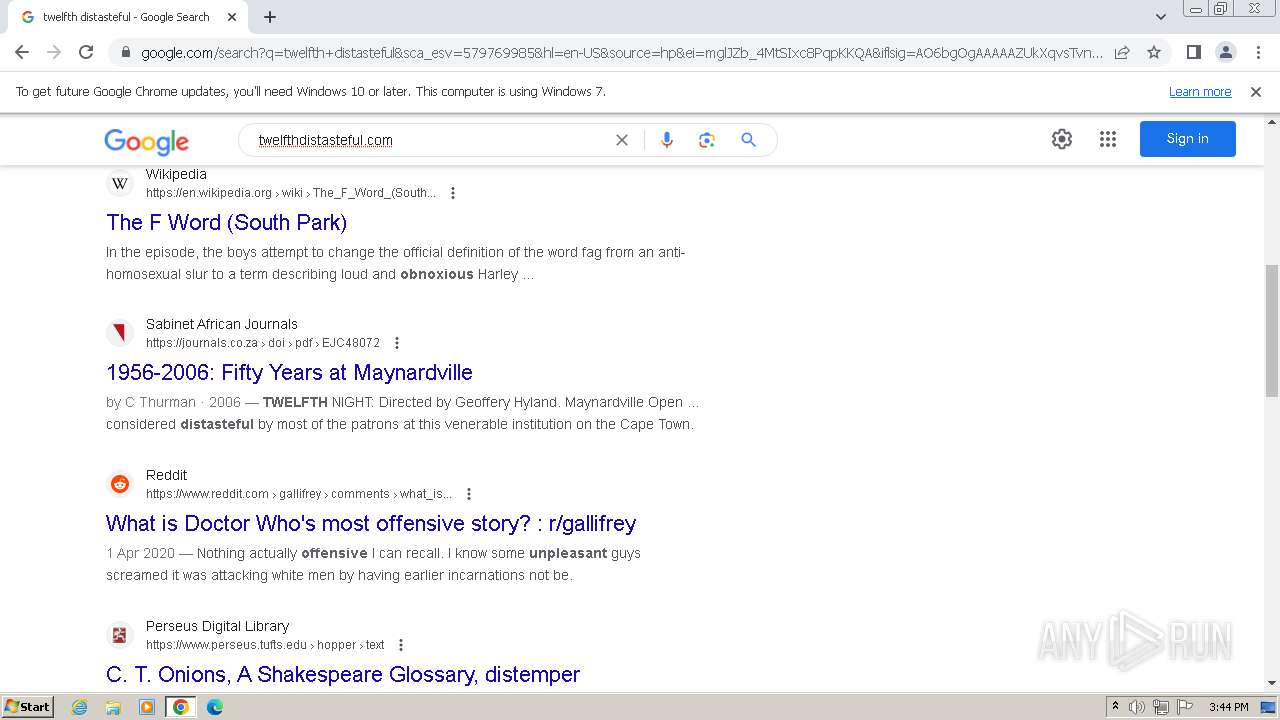This screenshot has height=720, width=1280.
Task: View site information lock icon
Action: tap(126, 53)
